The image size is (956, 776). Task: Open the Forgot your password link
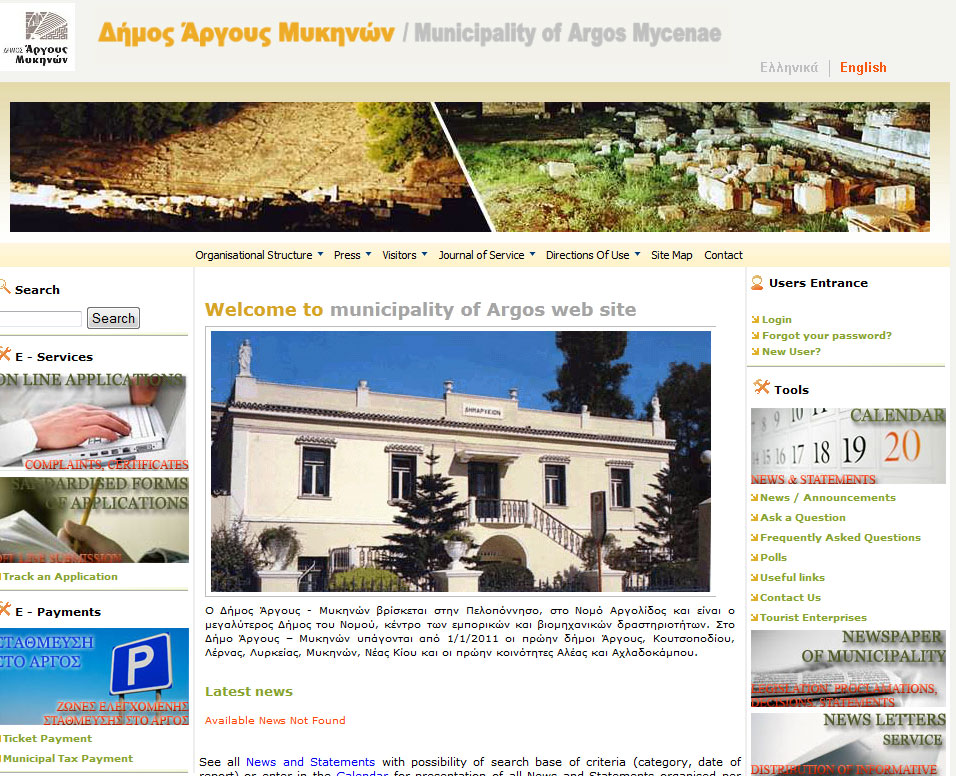click(826, 336)
